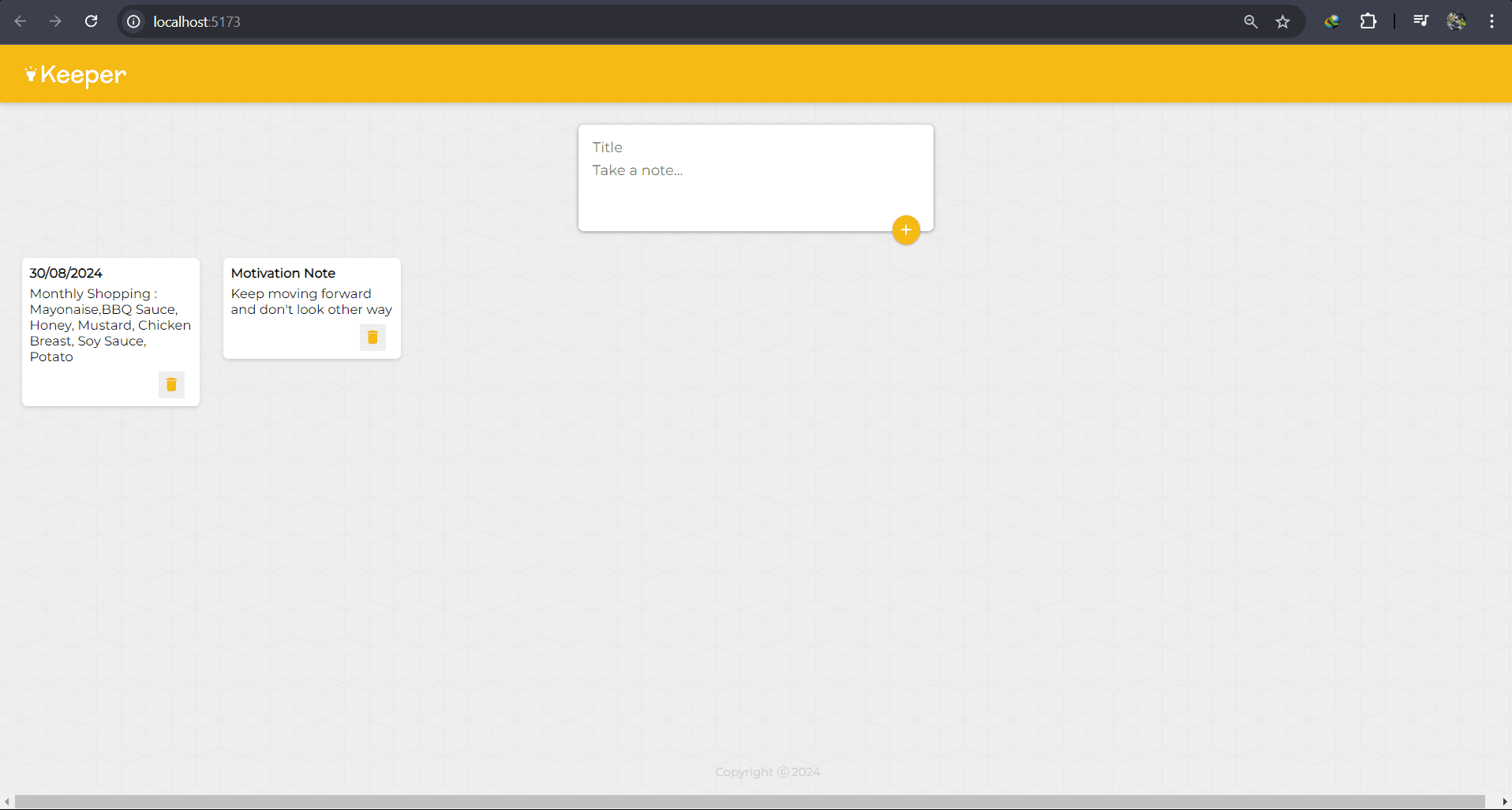The height and width of the screenshot is (810, 1512).
Task: Go back to the previous page
Action: click(x=21, y=21)
